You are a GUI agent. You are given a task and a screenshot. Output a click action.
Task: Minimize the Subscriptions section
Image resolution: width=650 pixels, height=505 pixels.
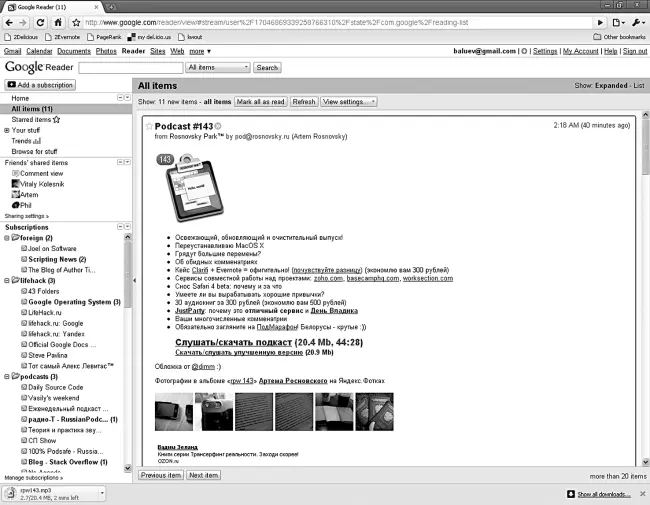point(120,227)
